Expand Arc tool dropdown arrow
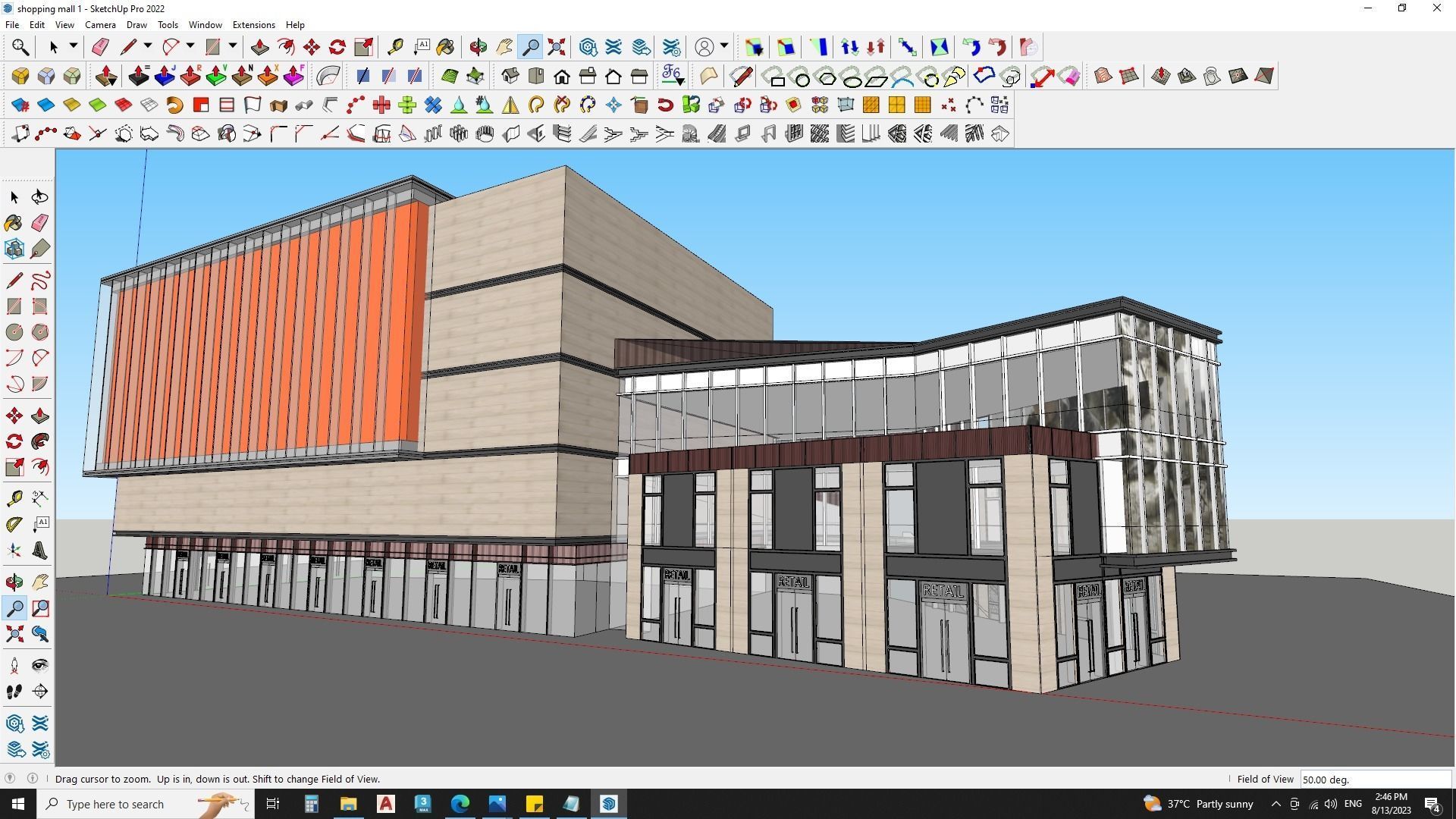The width and height of the screenshot is (1456, 819). click(x=190, y=46)
